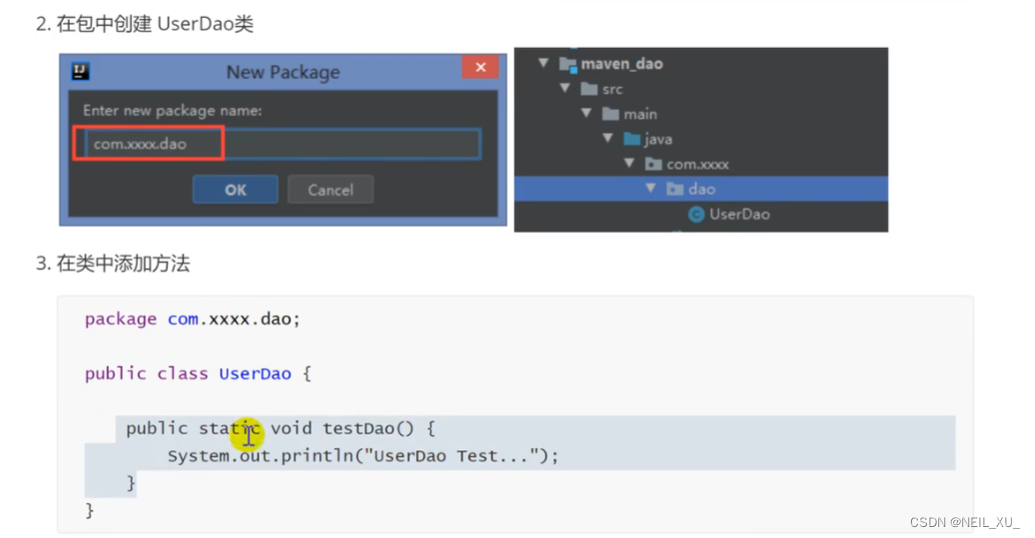1035x538 pixels.
Task: Select the java source root folder icon
Action: [632, 139]
